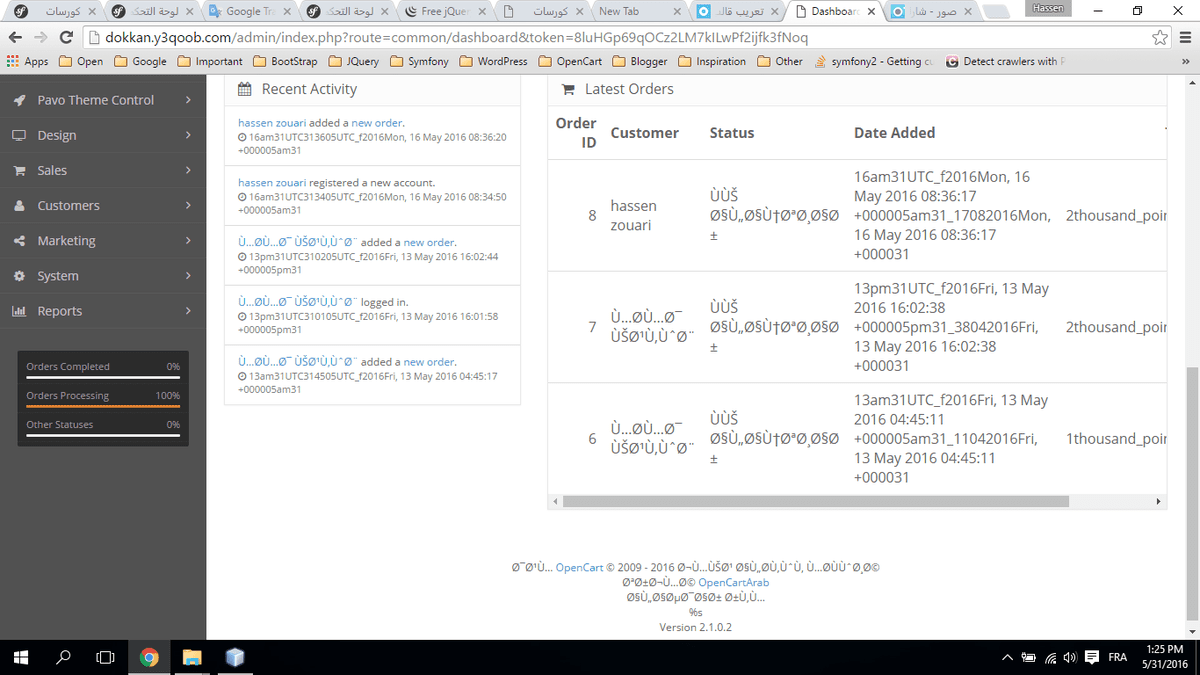Expand chevron beside Pavo Theme Control

coord(188,100)
